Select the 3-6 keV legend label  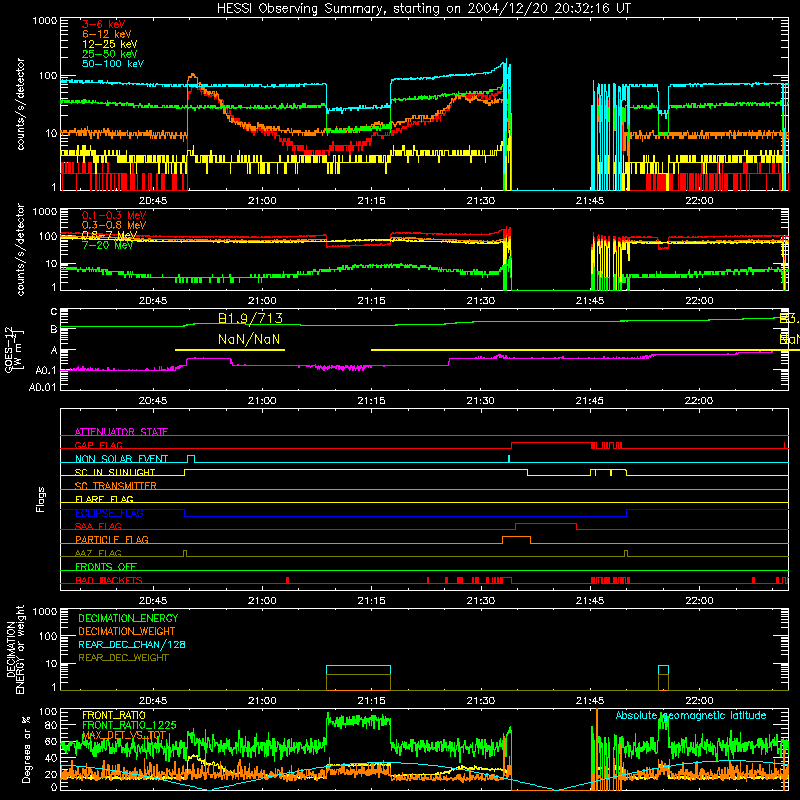click(x=104, y=24)
